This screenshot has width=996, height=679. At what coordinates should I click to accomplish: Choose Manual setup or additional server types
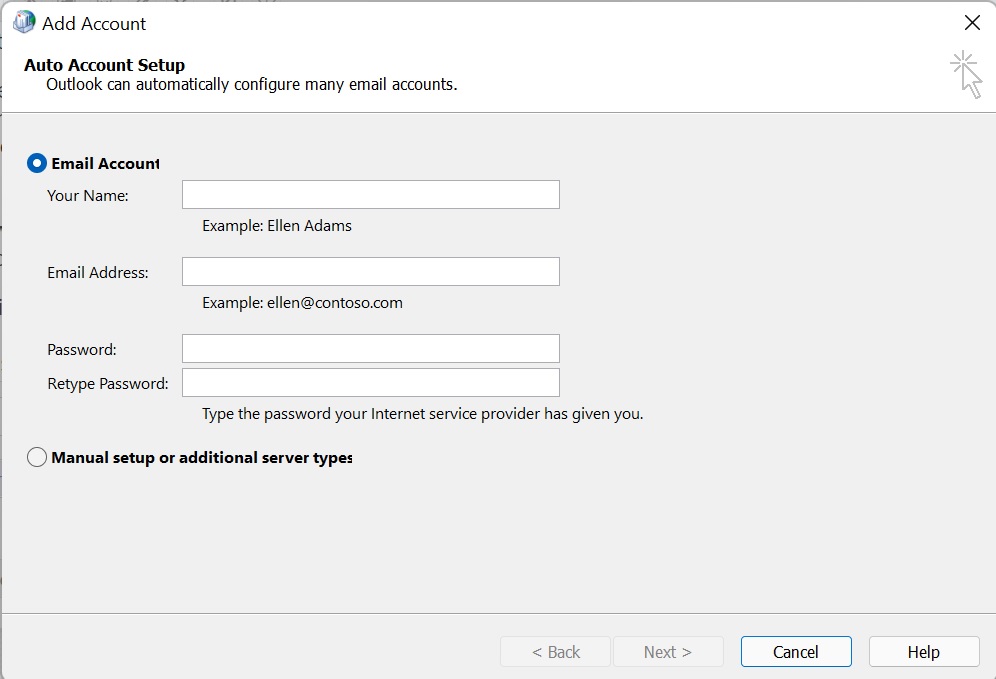point(37,458)
